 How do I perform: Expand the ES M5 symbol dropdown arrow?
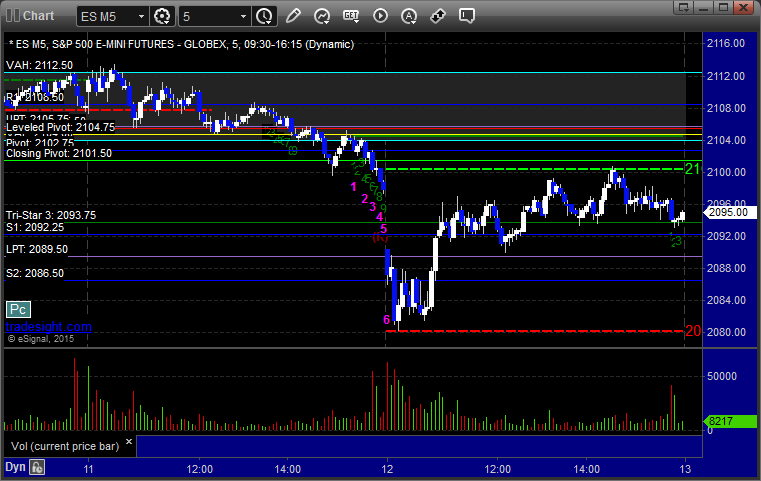(141, 17)
